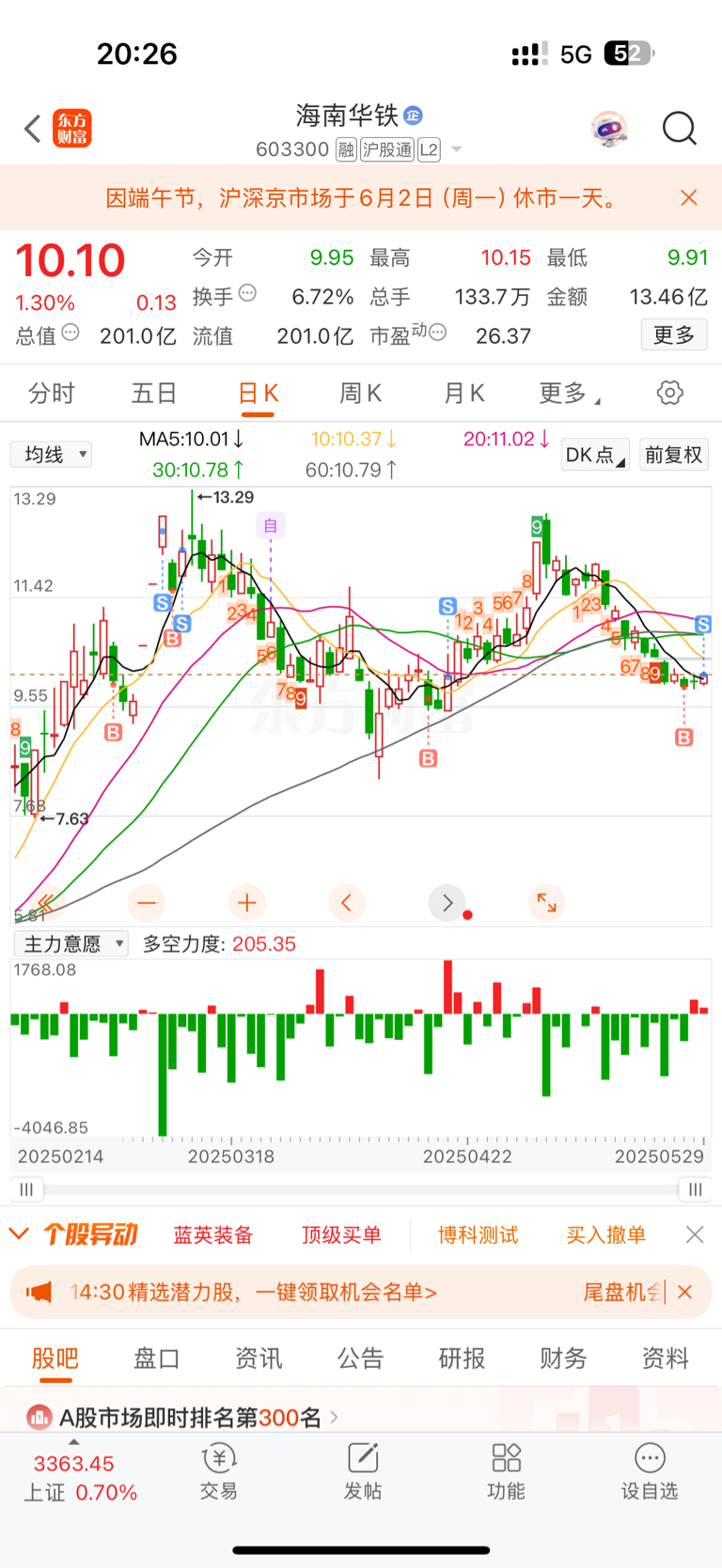Tap the megaphone announcement icon

[39, 1292]
